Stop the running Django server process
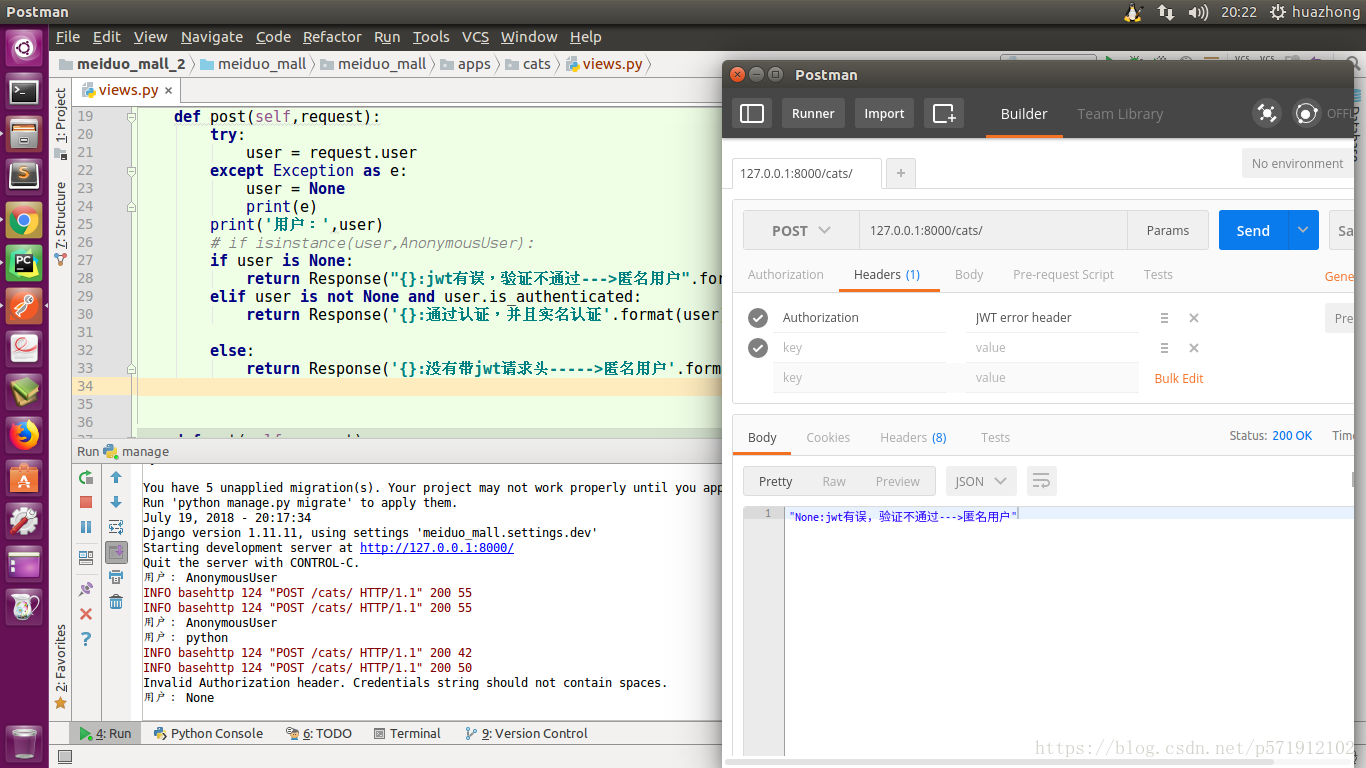 pyautogui.click(x=86, y=502)
